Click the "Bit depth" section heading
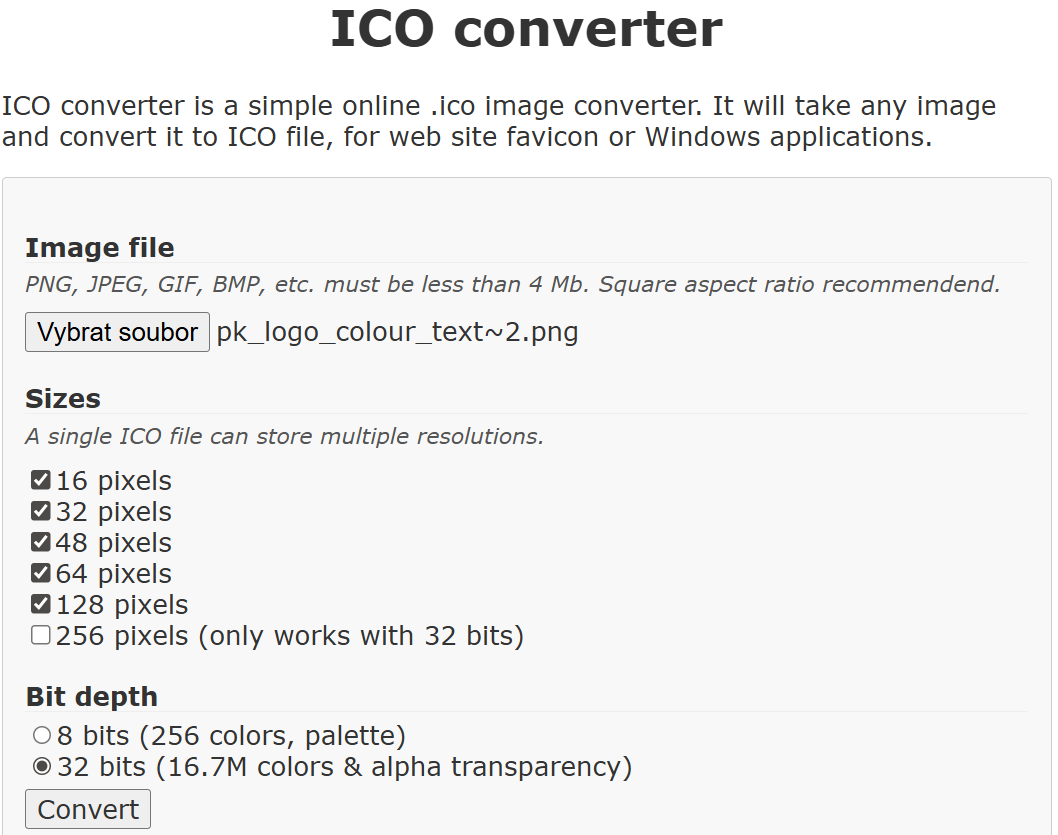Viewport: 1058px width, 835px height. point(92,697)
